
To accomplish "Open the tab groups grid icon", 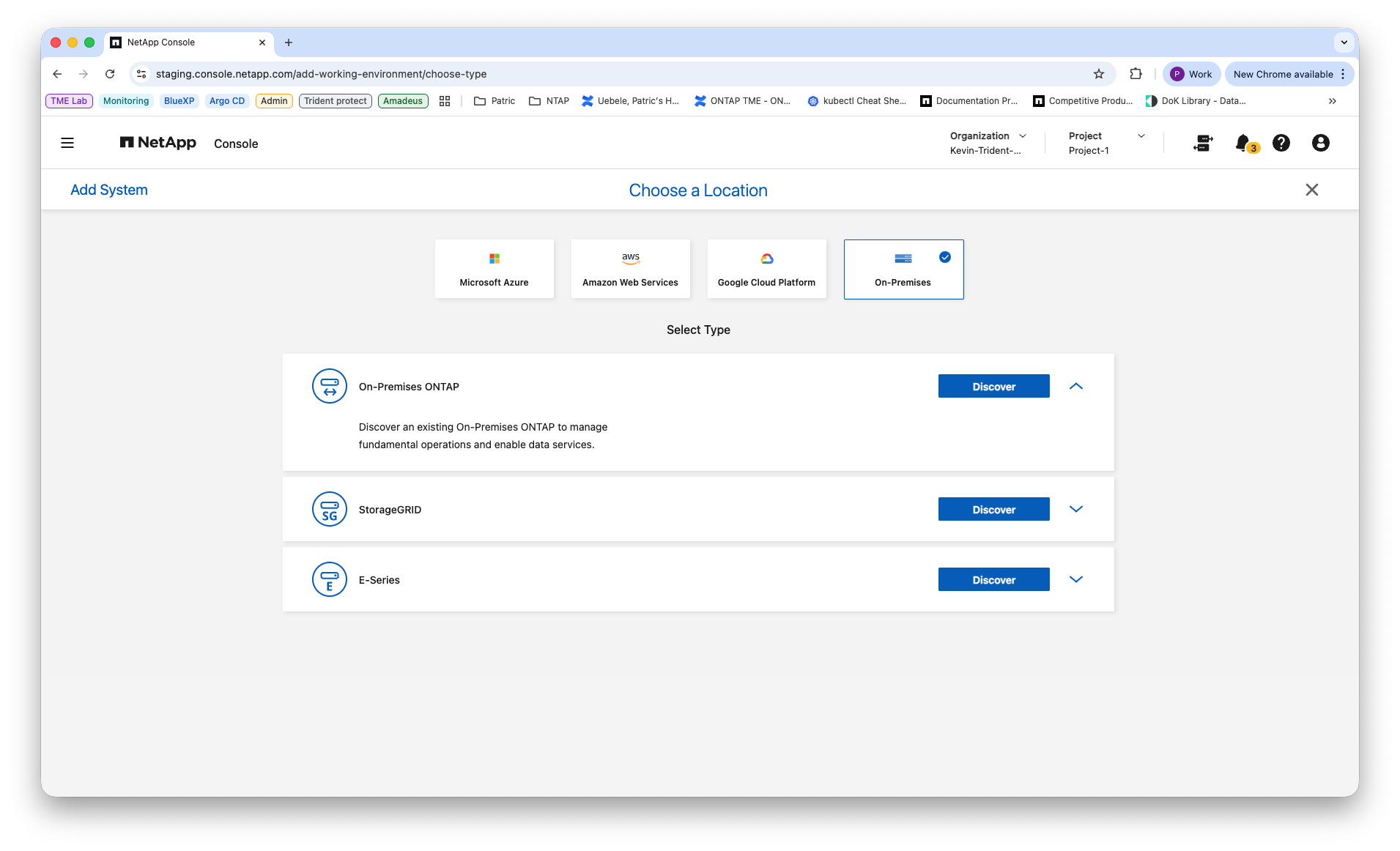I will click(445, 101).
